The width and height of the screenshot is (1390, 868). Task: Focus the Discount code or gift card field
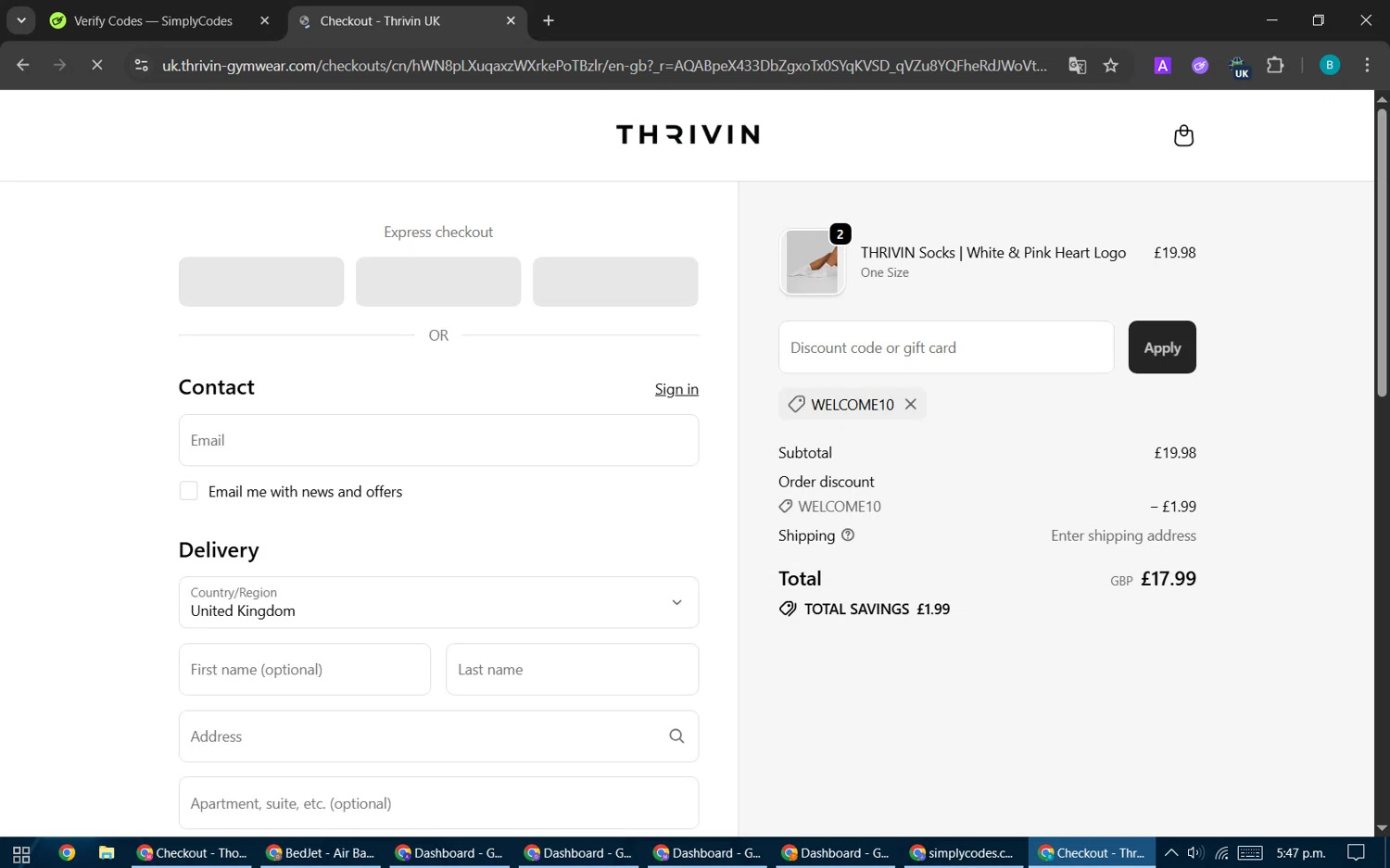click(946, 347)
